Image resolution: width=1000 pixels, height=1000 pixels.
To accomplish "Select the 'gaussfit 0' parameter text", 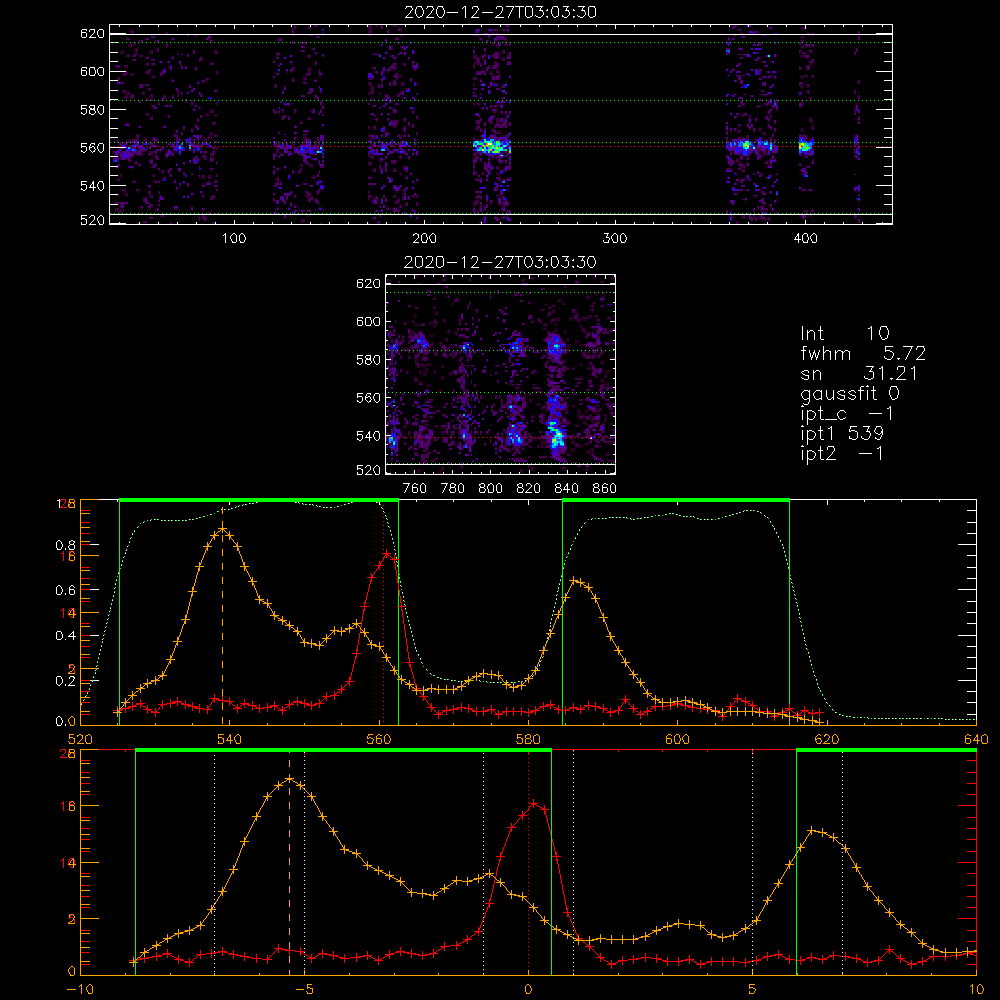I will [x=849, y=393].
